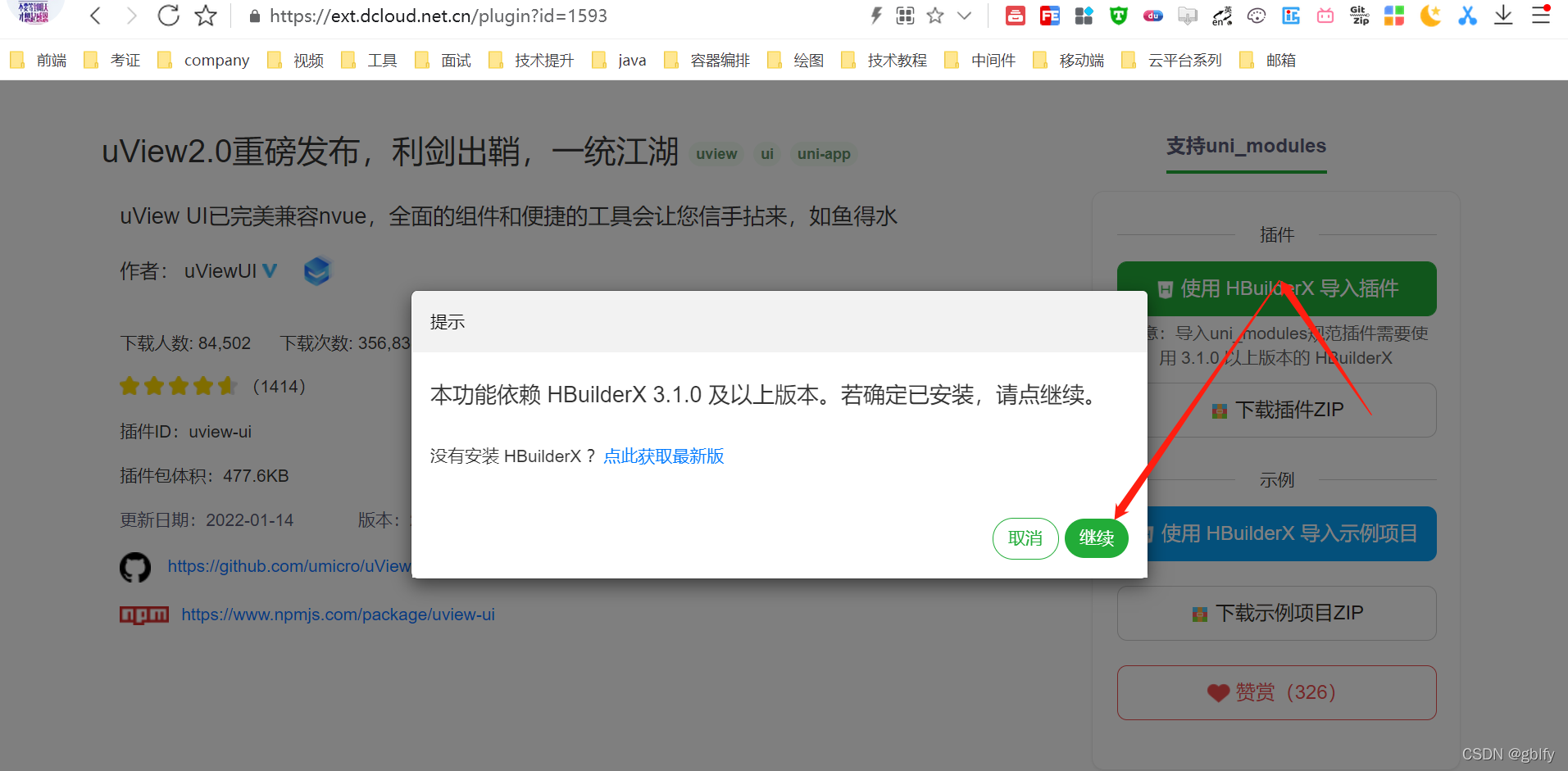Open the 前端 bookmarks folder
Viewport: 1568px width, 771px height.
[x=49, y=59]
